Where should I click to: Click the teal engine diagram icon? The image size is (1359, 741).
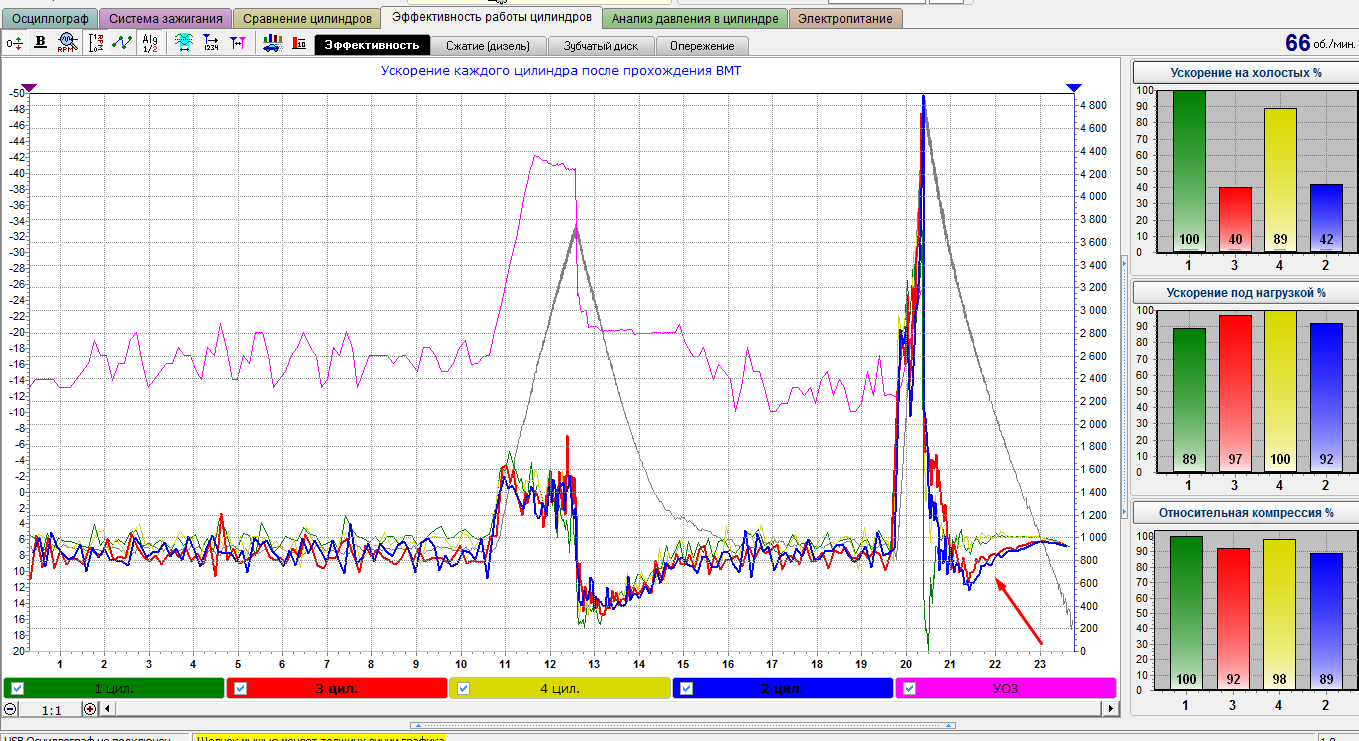point(184,42)
